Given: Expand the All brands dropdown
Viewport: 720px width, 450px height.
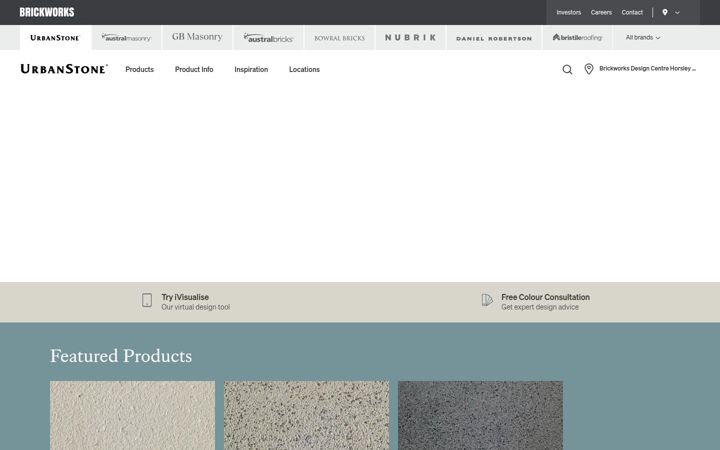Looking at the screenshot, I should click(643, 38).
